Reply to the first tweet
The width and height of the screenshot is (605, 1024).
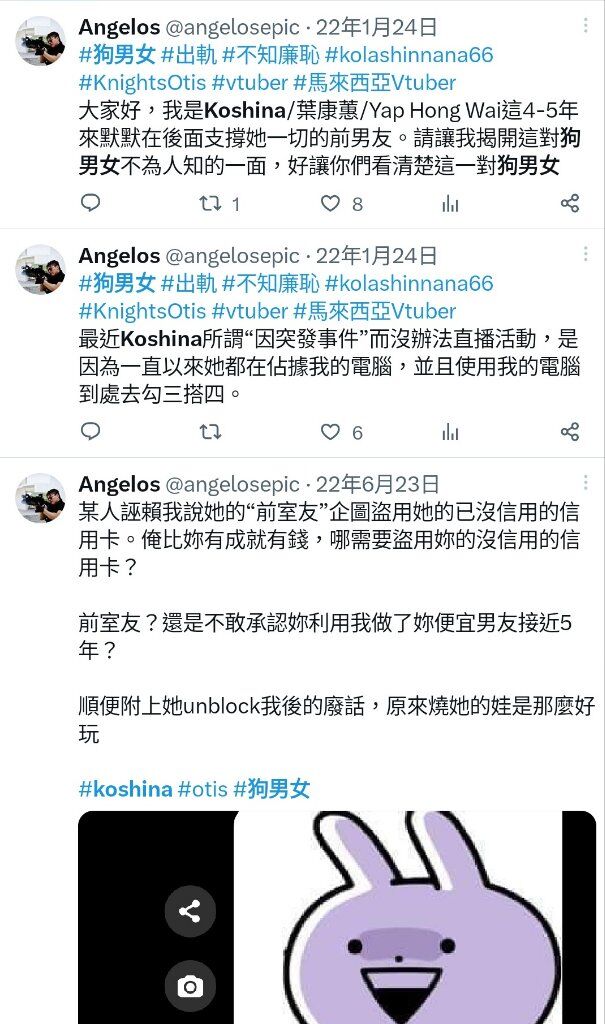90,203
